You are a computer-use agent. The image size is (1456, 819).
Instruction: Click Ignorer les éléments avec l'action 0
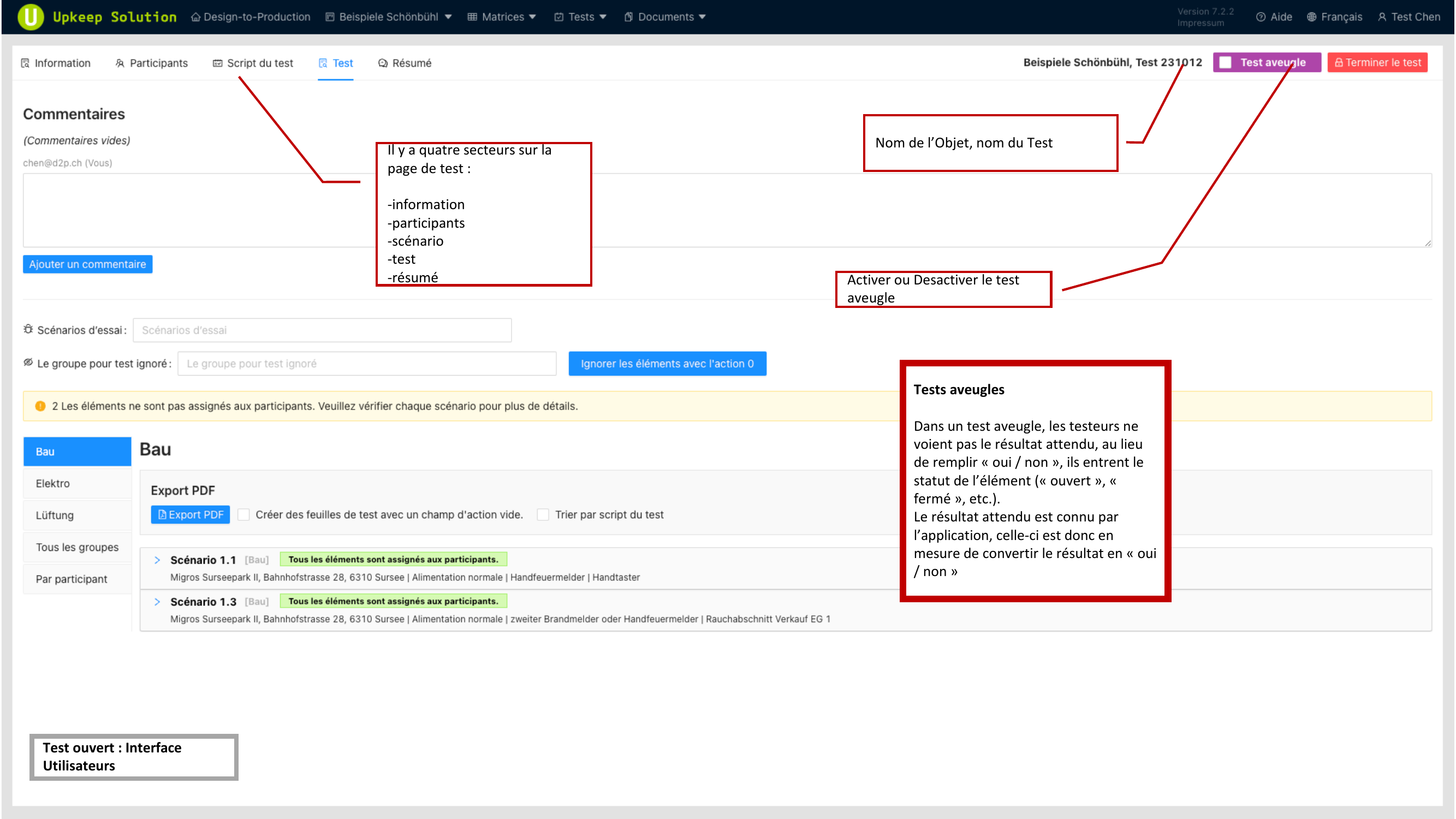(x=667, y=364)
